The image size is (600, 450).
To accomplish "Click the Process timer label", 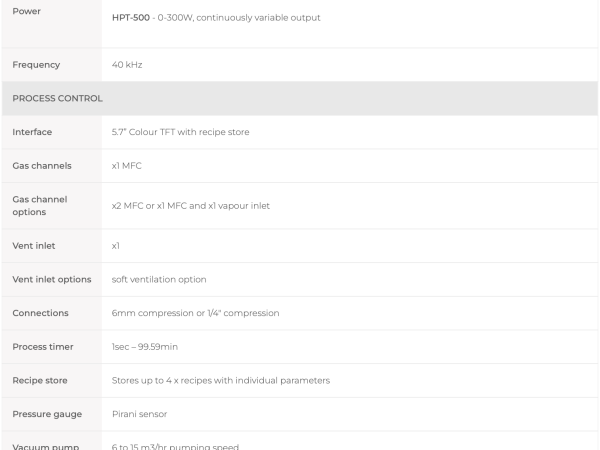I will pyautogui.click(x=43, y=347).
